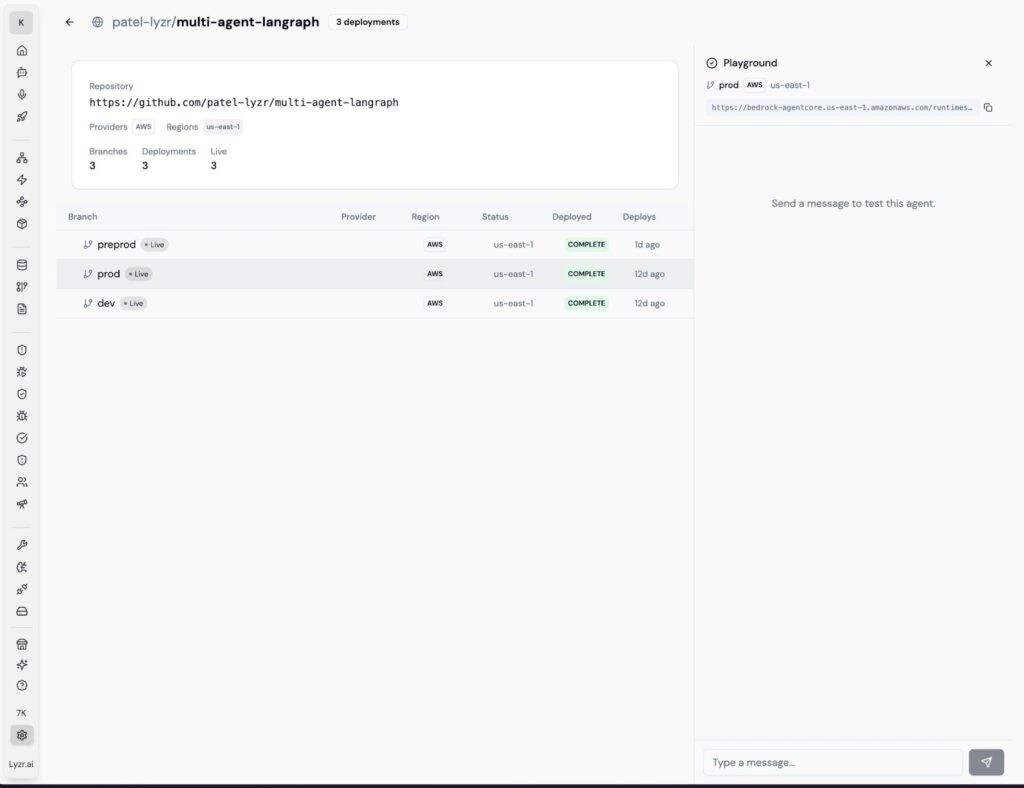Click the 3 deployments badge

click(x=367, y=21)
